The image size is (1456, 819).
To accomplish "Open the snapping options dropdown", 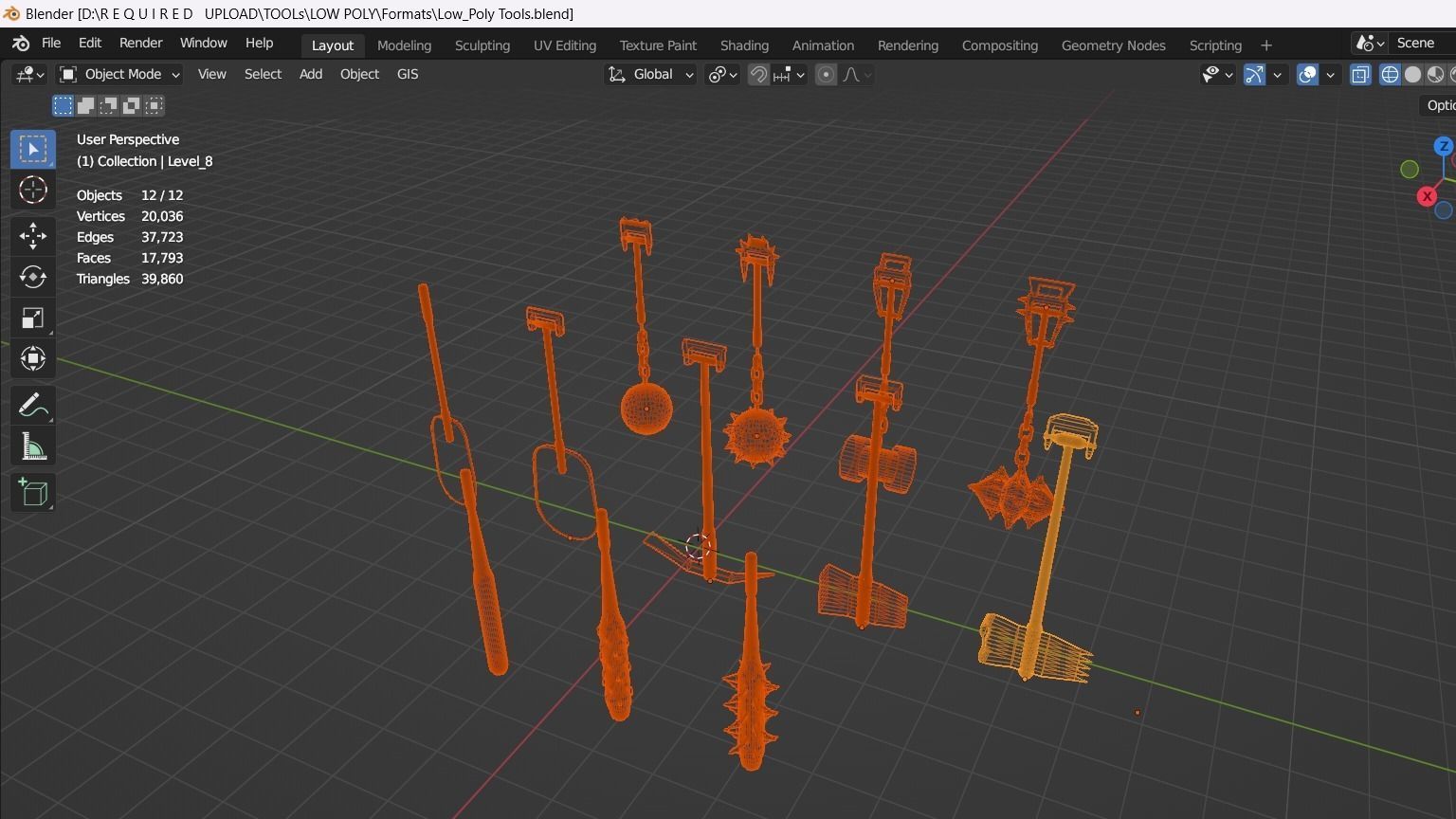I will (x=789, y=75).
